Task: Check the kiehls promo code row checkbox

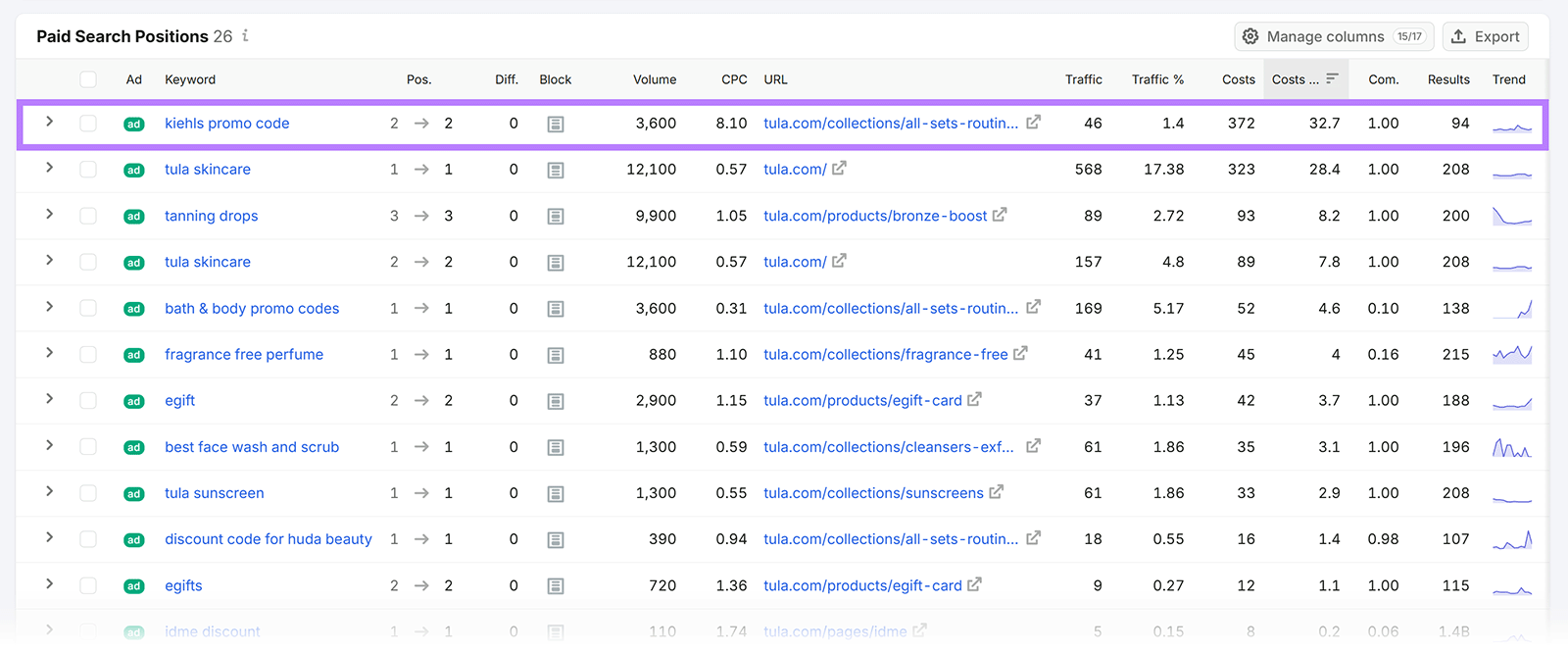Action: (88, 123)
